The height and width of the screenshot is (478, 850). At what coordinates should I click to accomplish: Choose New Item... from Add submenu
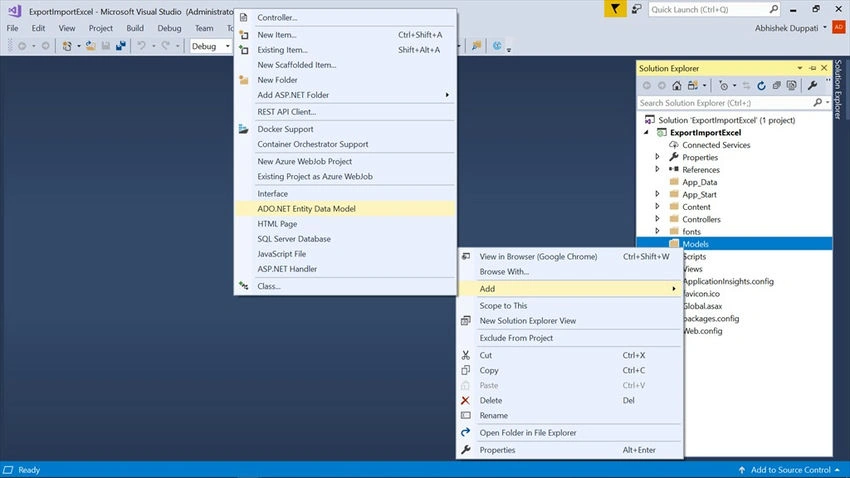345,35
